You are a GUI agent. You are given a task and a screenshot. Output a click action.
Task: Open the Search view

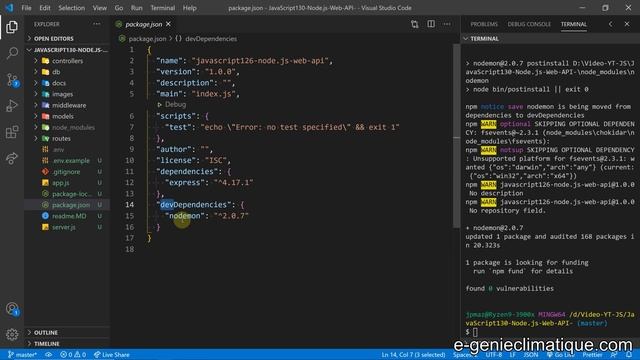(x=12, y=53)
